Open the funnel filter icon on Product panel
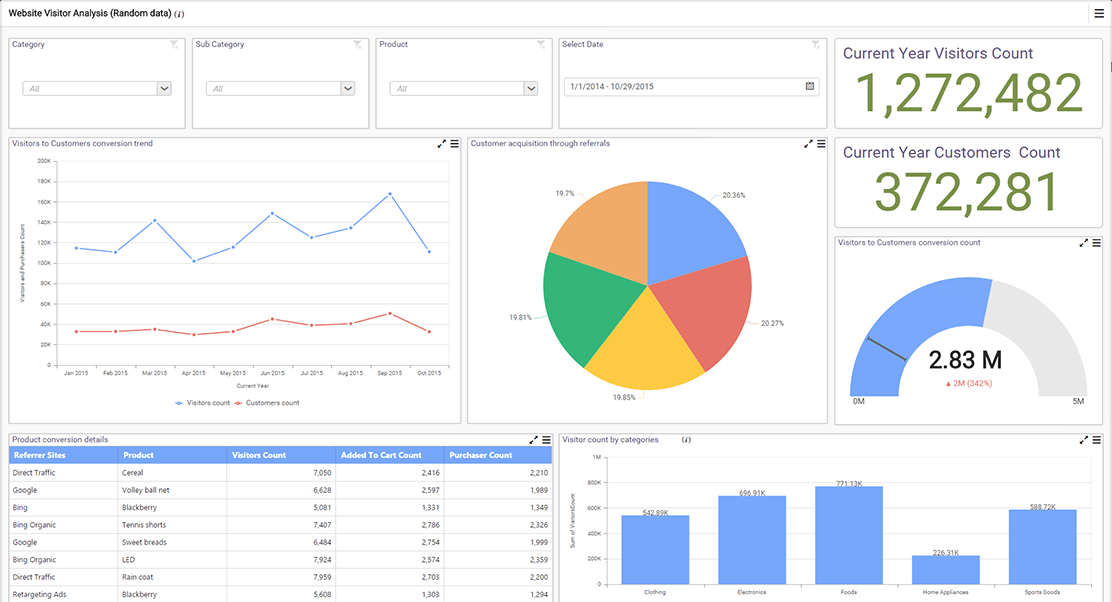The height and width of the screenshot is (602, 1112). tap(540, 44)
